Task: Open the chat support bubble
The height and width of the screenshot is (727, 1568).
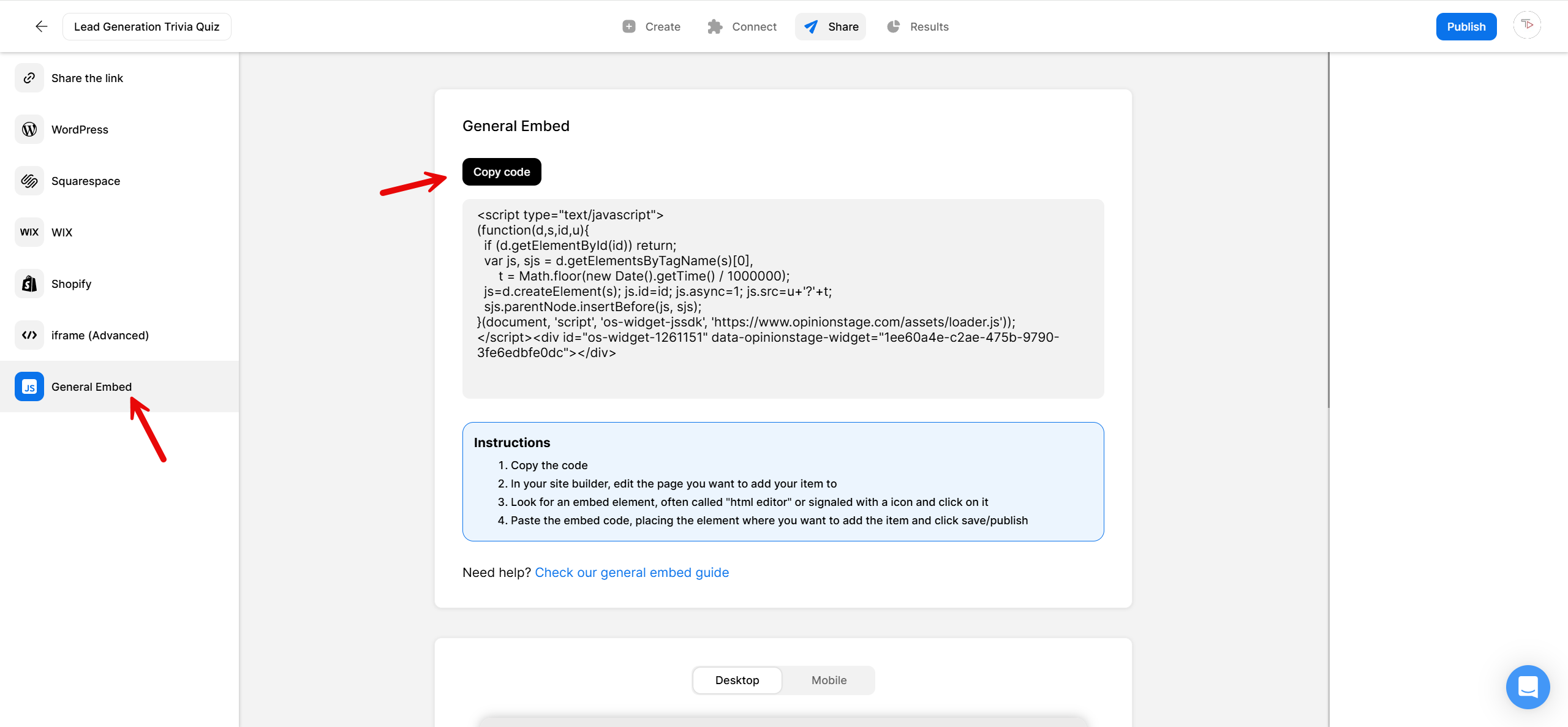Action: pyautogui.click(x=1528, y=687)
